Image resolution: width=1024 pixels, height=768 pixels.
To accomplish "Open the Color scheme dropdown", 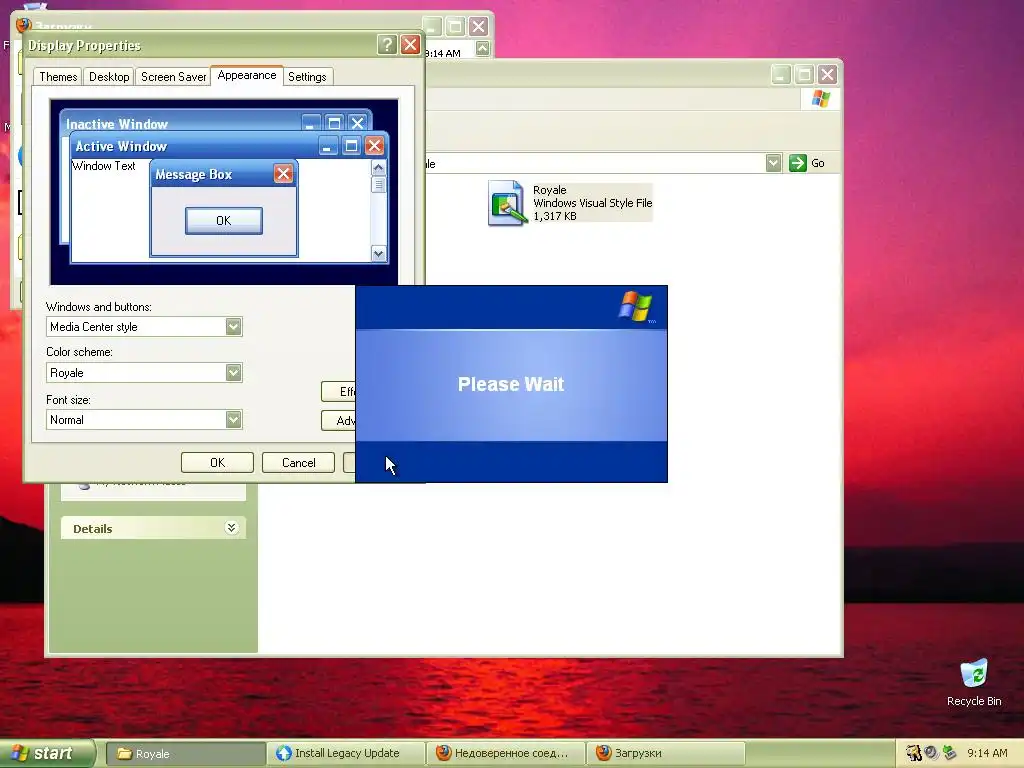I will (233, 373).
